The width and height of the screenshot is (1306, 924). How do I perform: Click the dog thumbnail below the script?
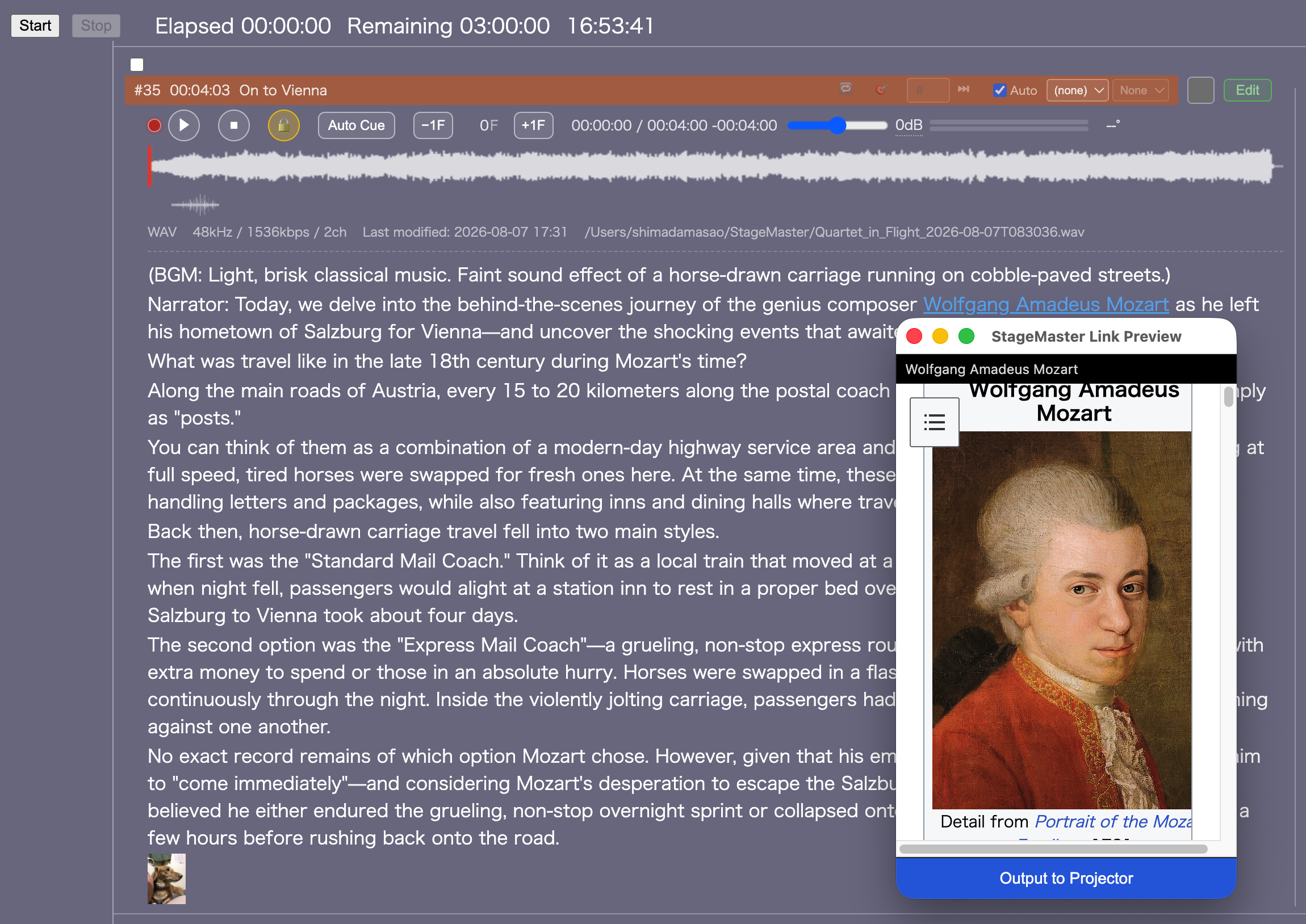click(166, 878)
